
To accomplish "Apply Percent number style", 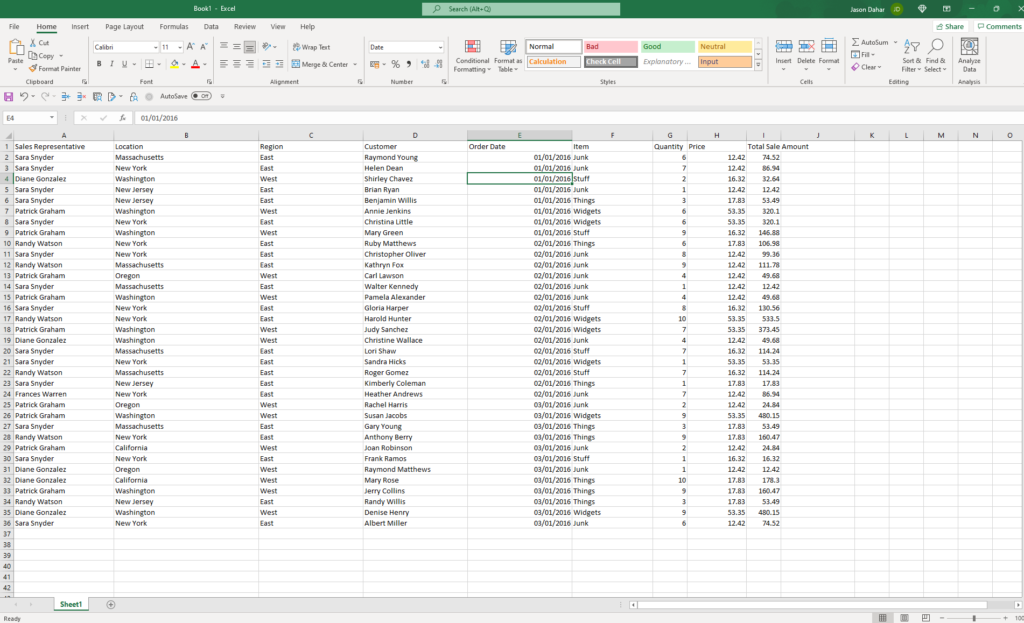I will 397,63.
